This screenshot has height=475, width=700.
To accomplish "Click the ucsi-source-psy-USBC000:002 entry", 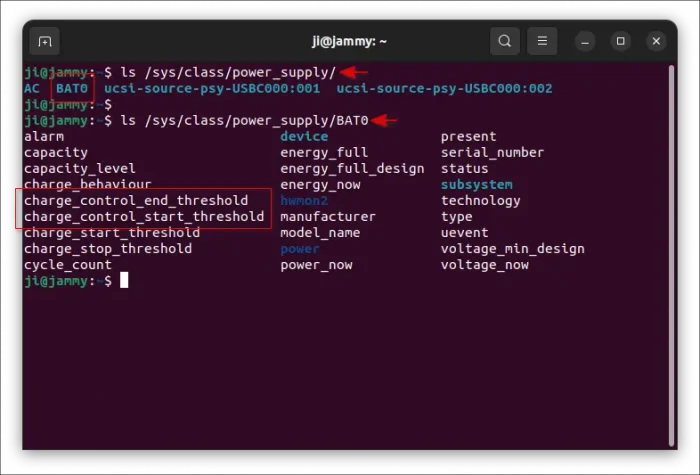I will coord(444,88).
